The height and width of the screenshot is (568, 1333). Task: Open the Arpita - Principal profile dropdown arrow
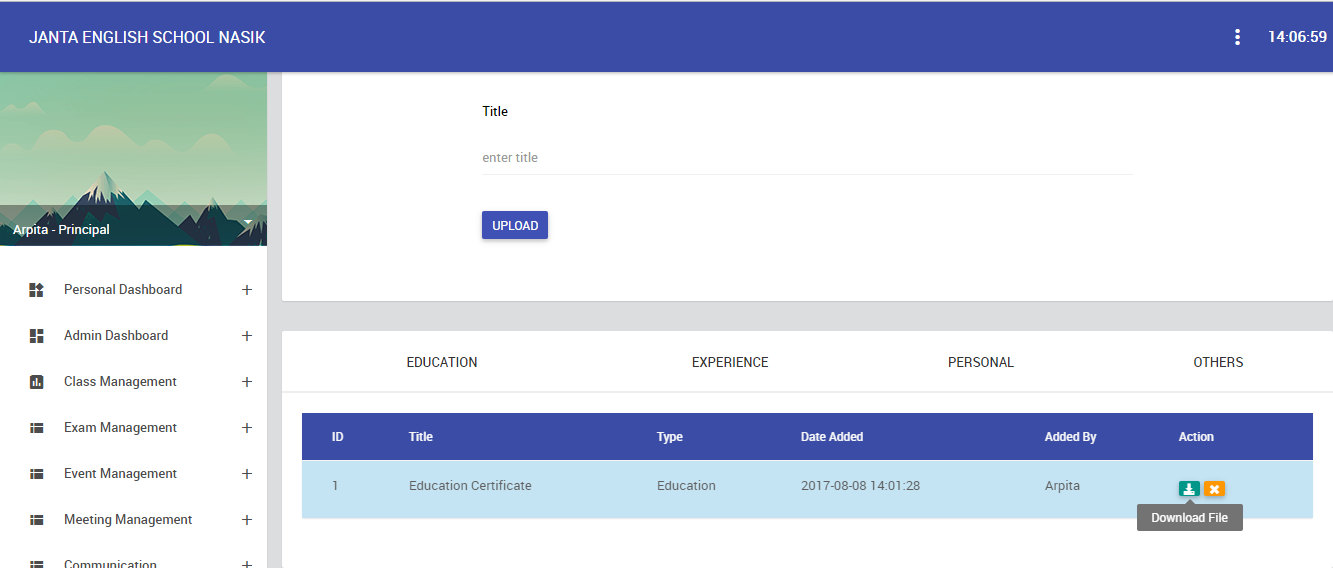tap(247, 221)
